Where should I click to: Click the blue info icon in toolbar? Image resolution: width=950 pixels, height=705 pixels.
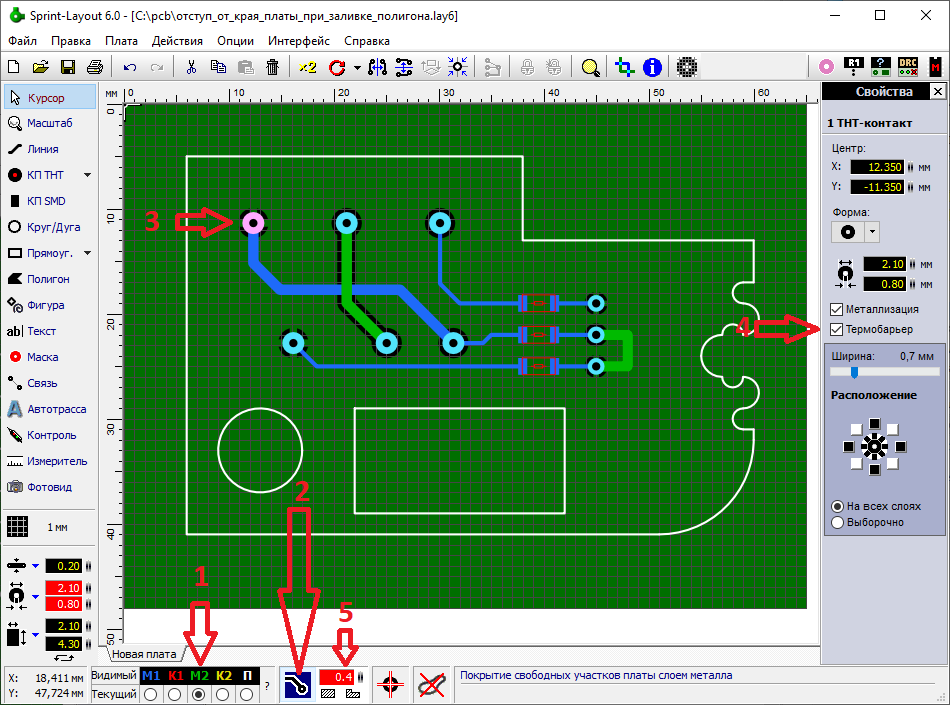pos(653,67)
